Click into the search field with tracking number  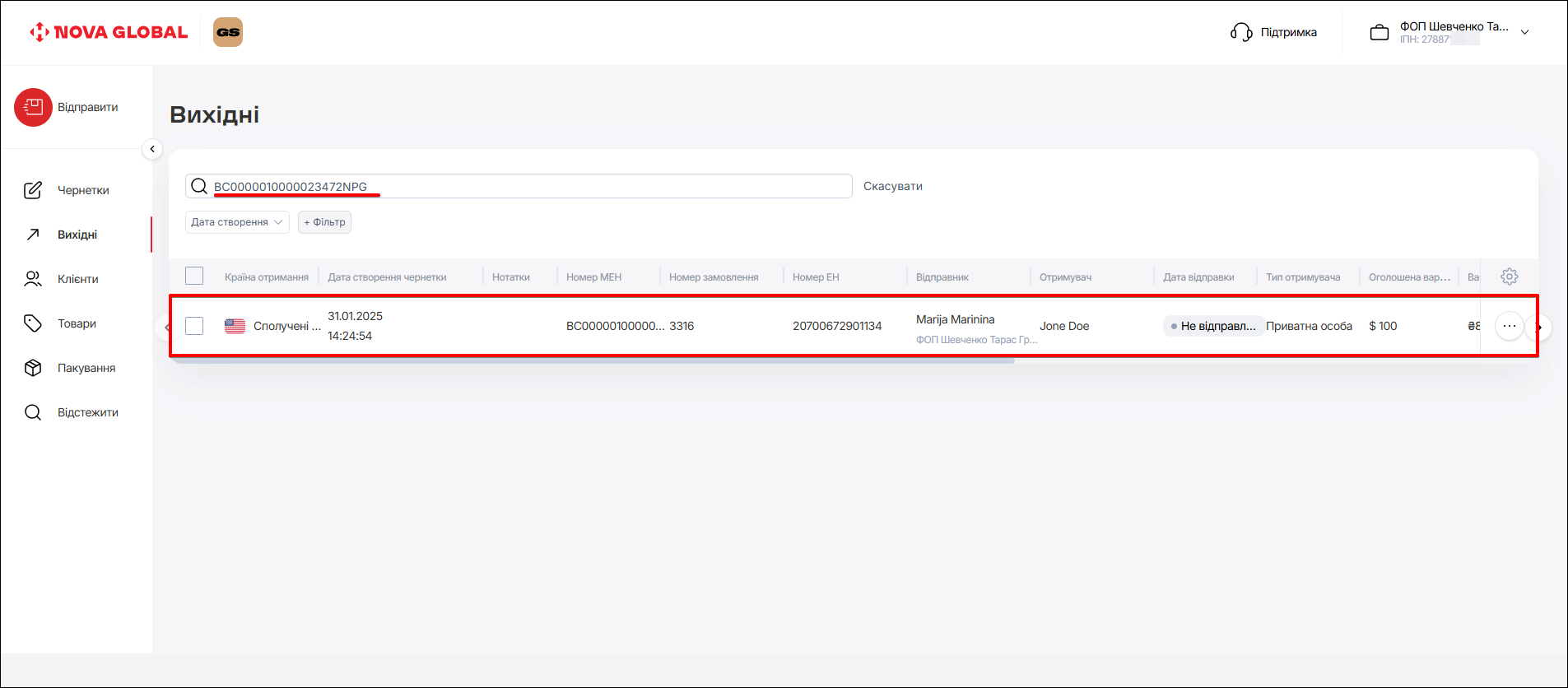coord(527,186)
